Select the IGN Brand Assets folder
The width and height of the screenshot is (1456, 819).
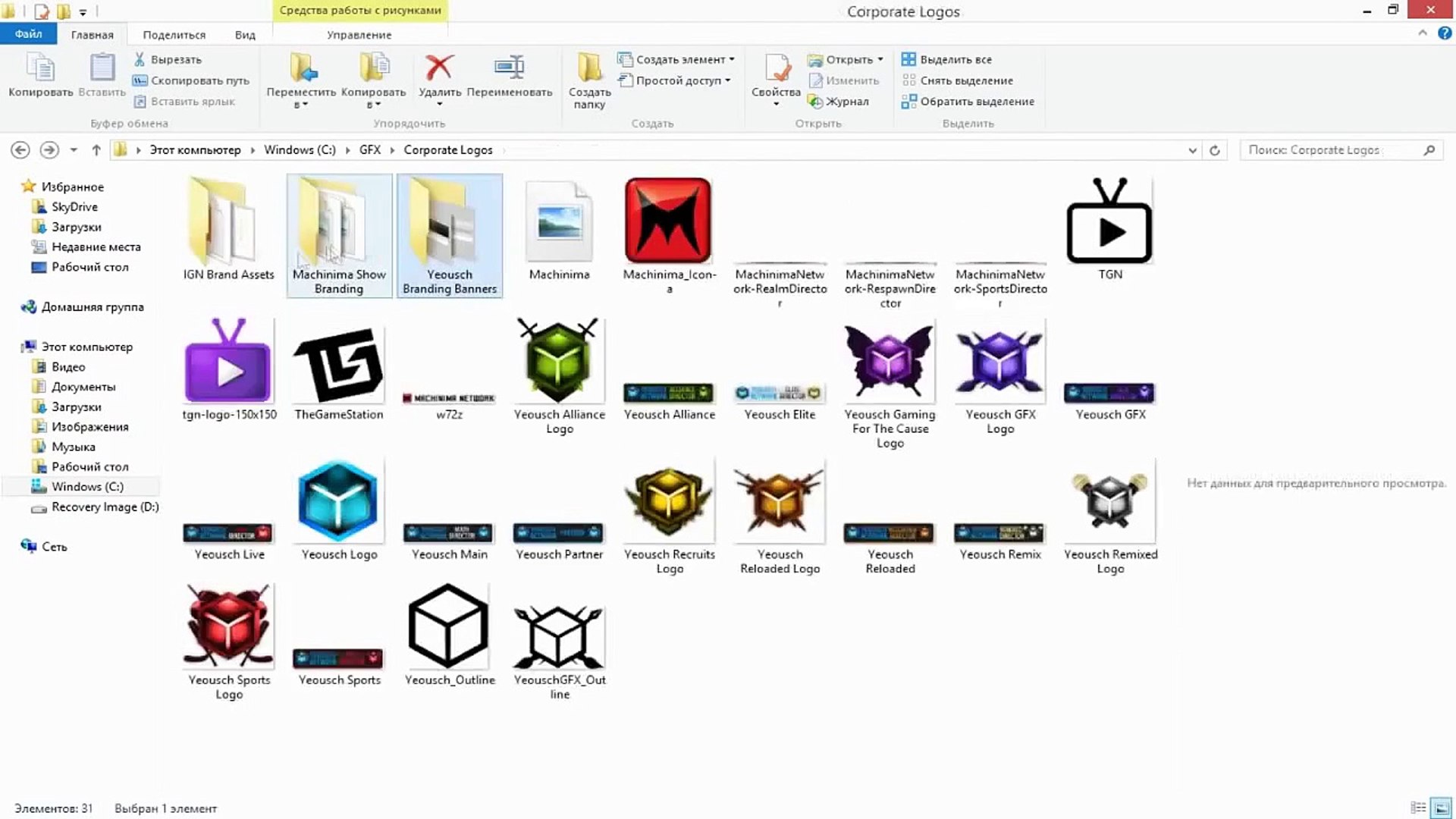pos(228,229)
